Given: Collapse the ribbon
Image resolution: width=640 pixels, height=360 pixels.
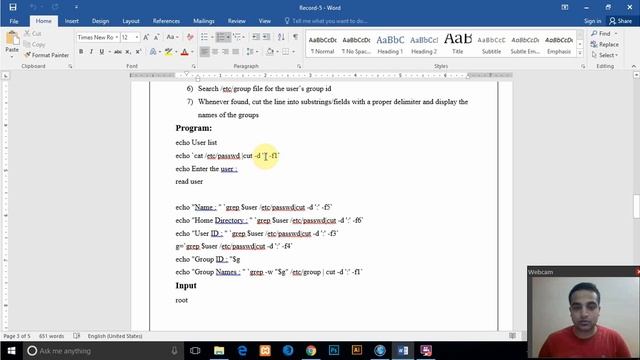Looking at the screenshot, I should (x=633, y=66).
